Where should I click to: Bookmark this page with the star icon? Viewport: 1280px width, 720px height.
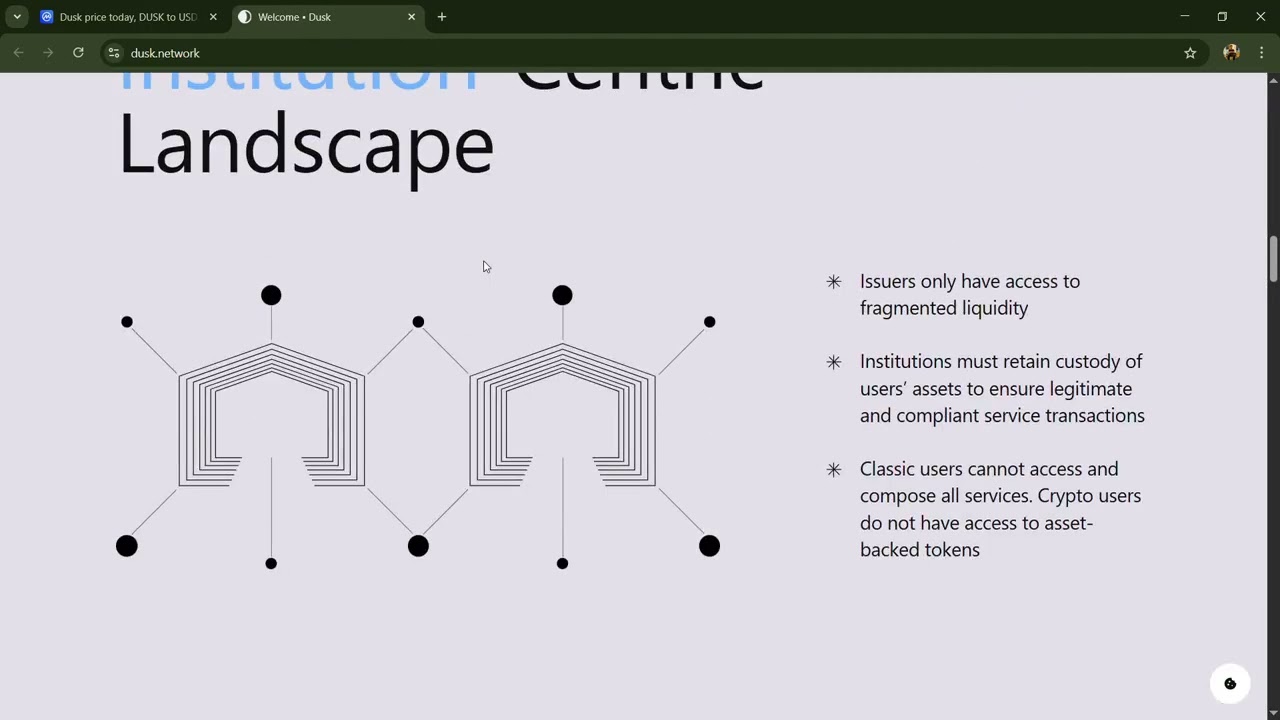coord(1190,53)
